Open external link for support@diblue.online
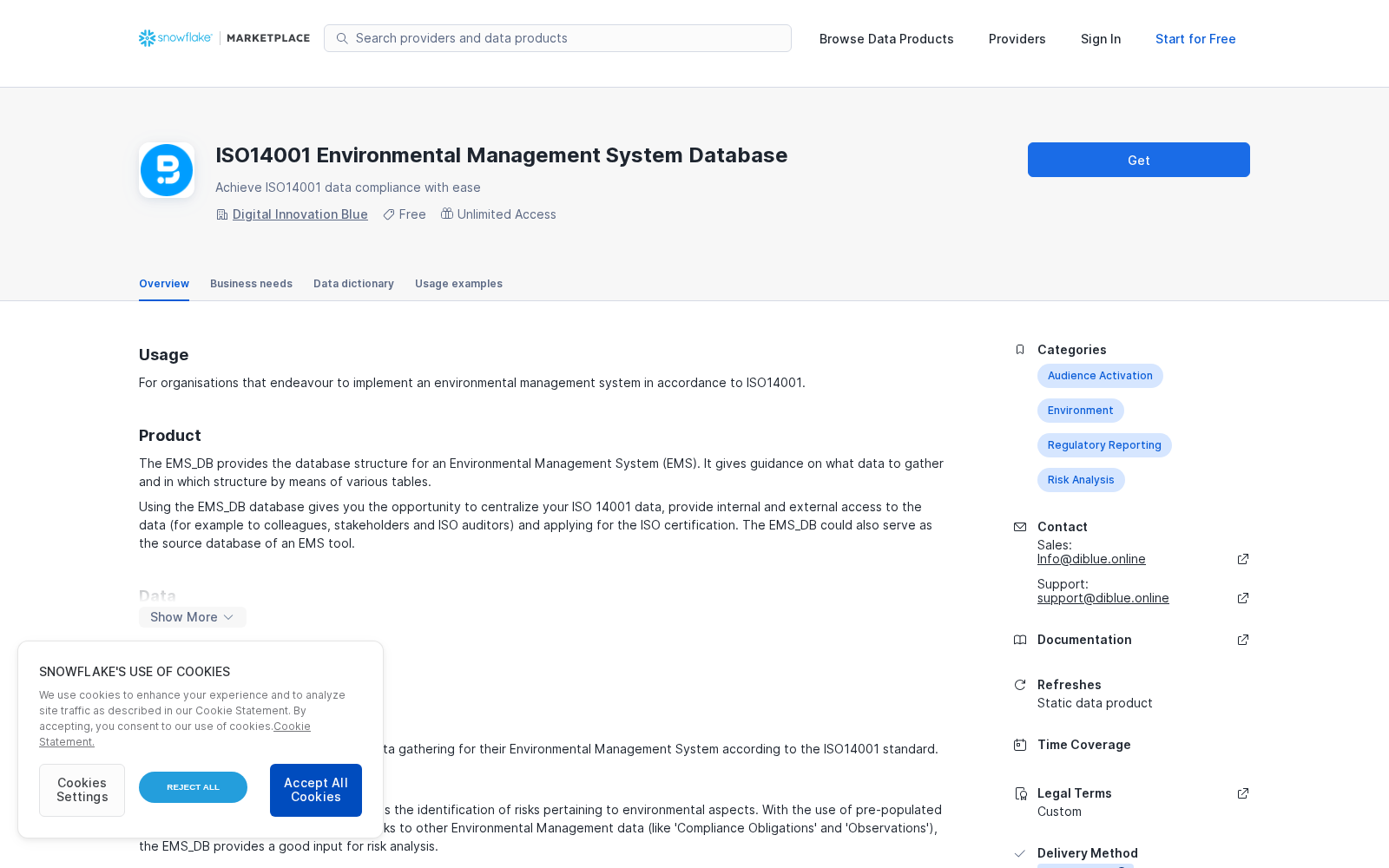The height and width of the screenshot is (868, 1389). (1243, 598)
